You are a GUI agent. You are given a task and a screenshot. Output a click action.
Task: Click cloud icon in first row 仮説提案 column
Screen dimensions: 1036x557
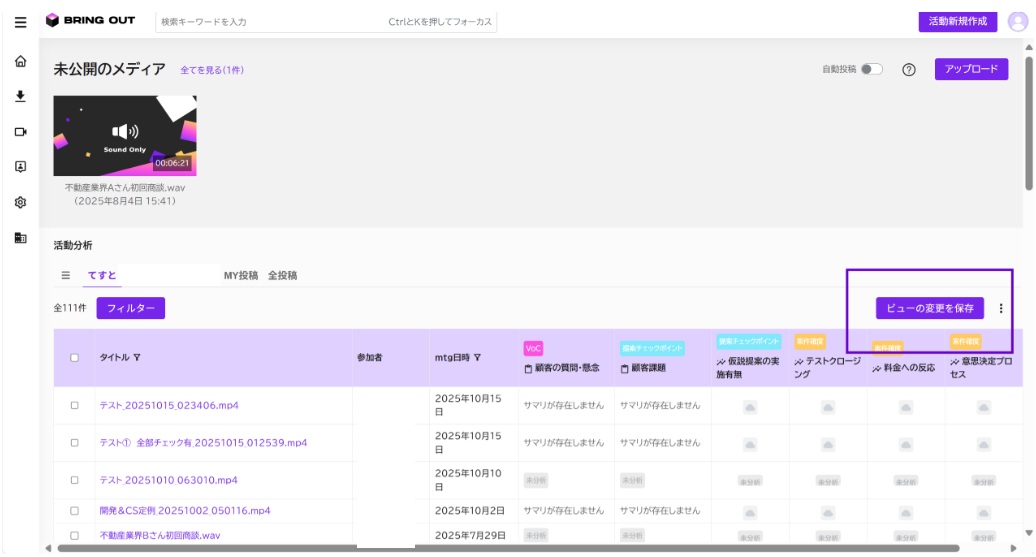750,408
